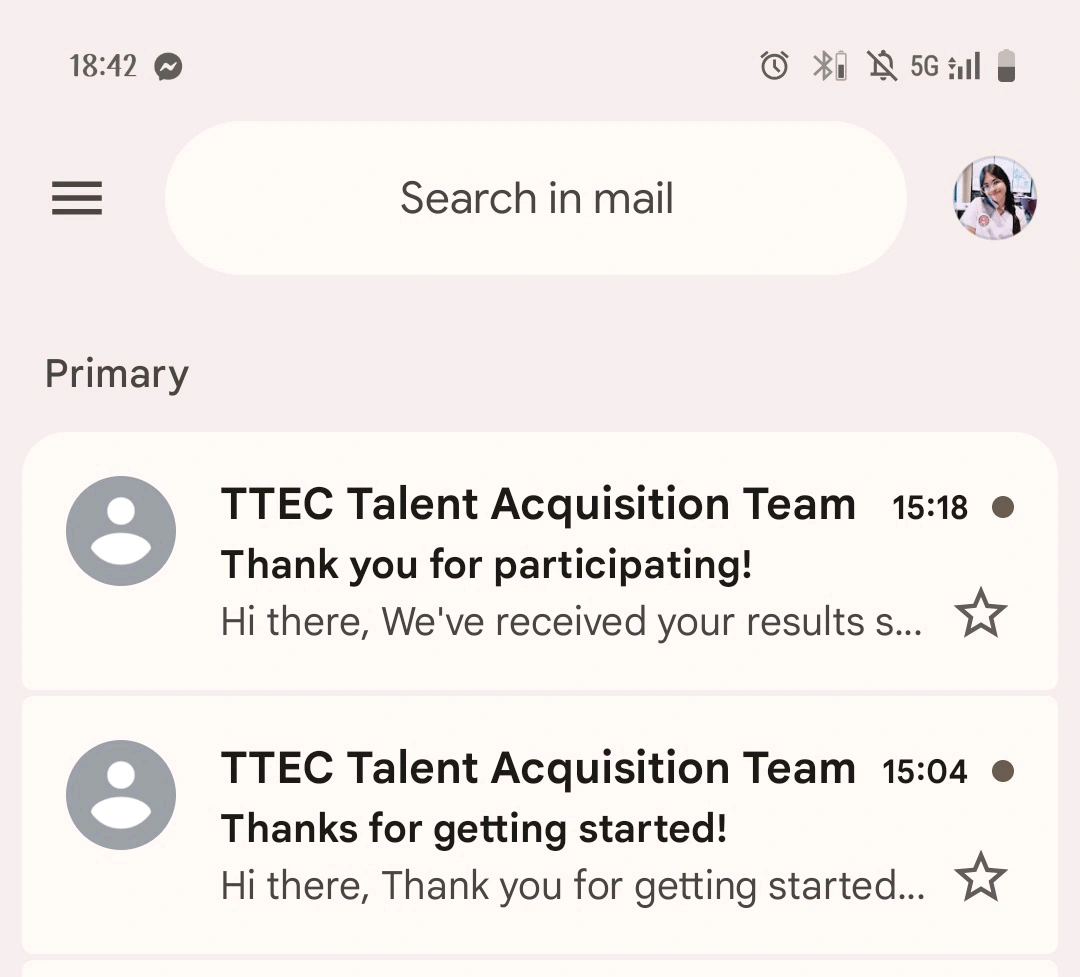
Task: Tap the battery level icon
Action: pyautogui.click(x=1006, y=66)
